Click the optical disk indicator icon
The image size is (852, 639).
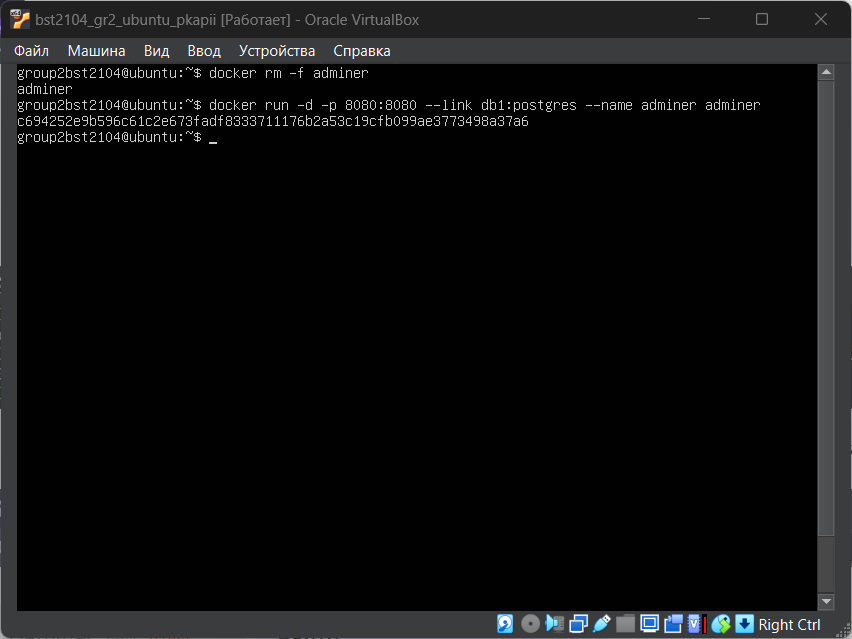[x=530, y=624]
